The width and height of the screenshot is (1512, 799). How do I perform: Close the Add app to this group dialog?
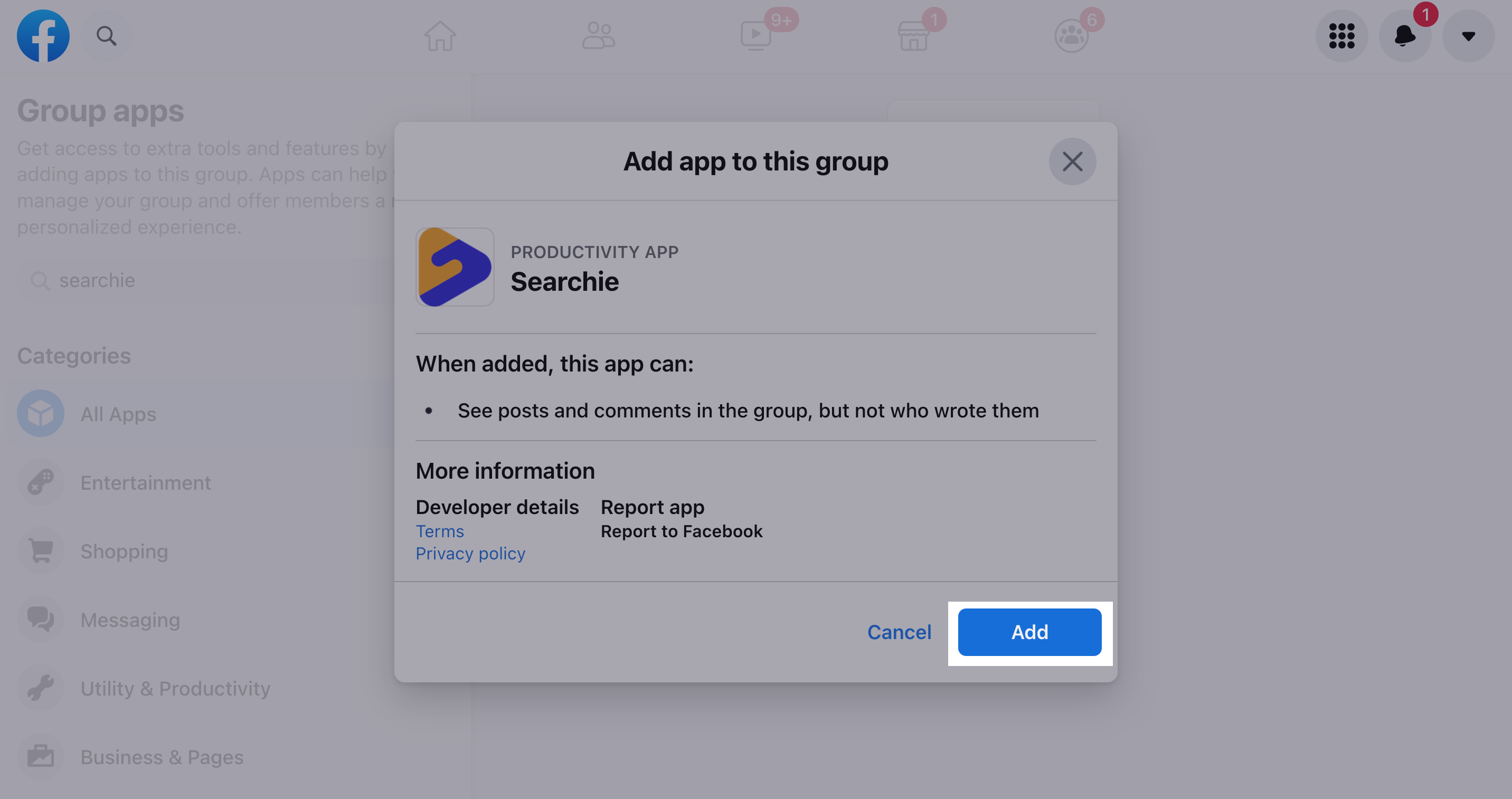click(x=1072, y=161)
